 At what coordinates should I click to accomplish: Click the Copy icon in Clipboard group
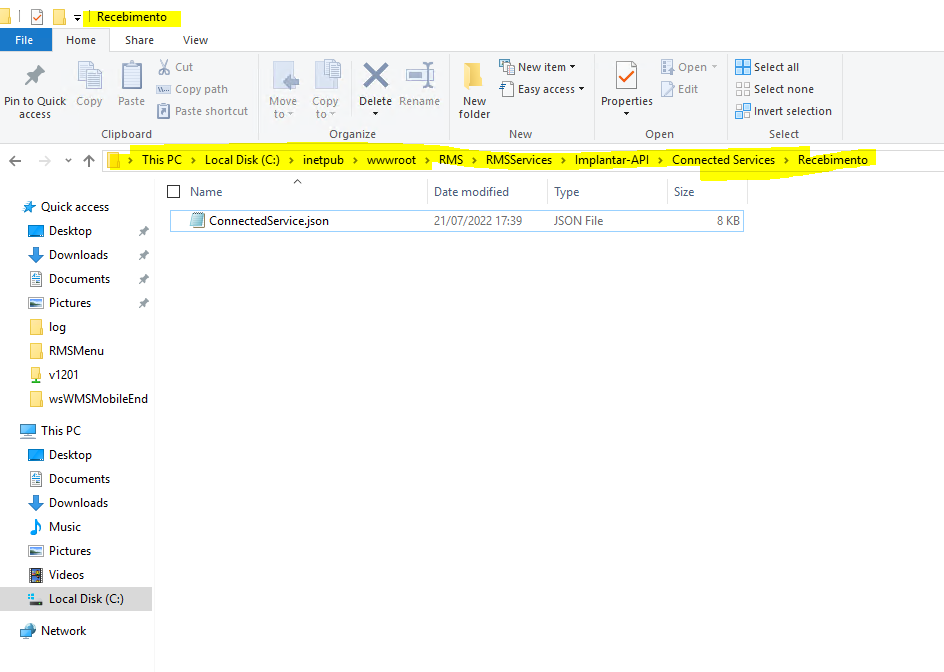(x=89, y=76)
